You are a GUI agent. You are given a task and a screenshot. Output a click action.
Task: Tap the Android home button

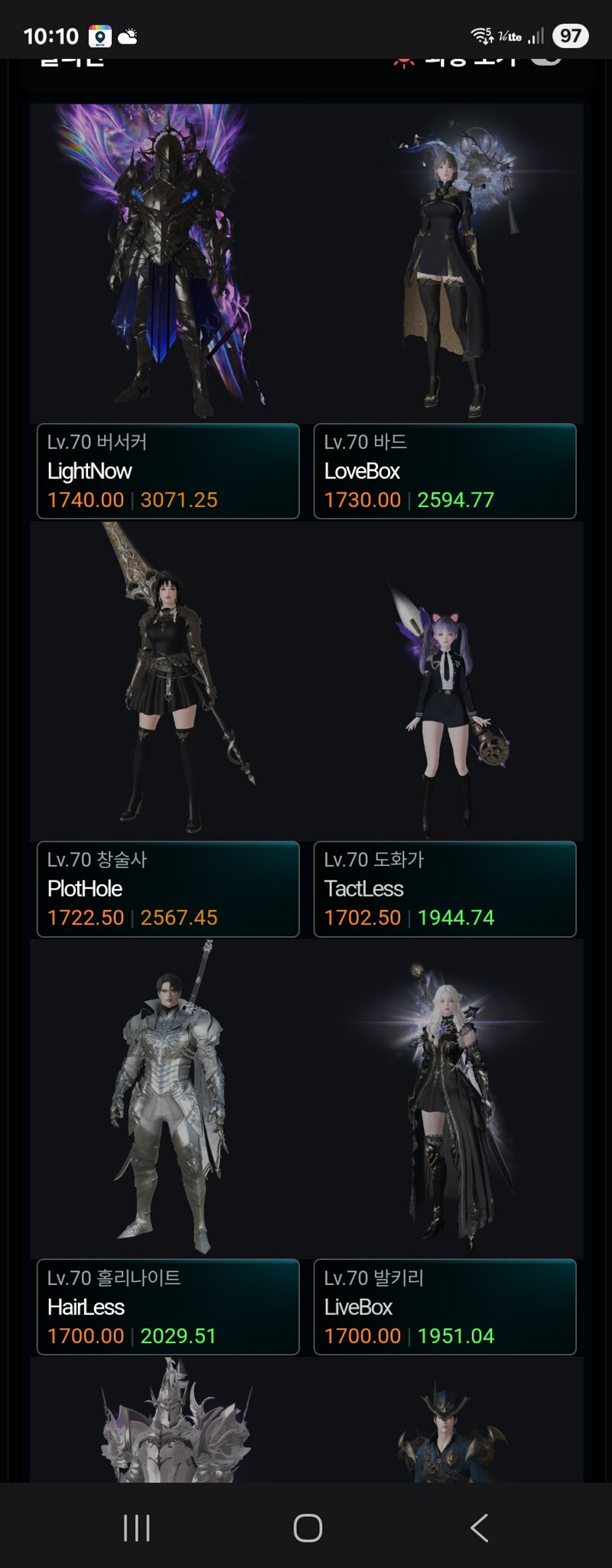click(308, 1528)
